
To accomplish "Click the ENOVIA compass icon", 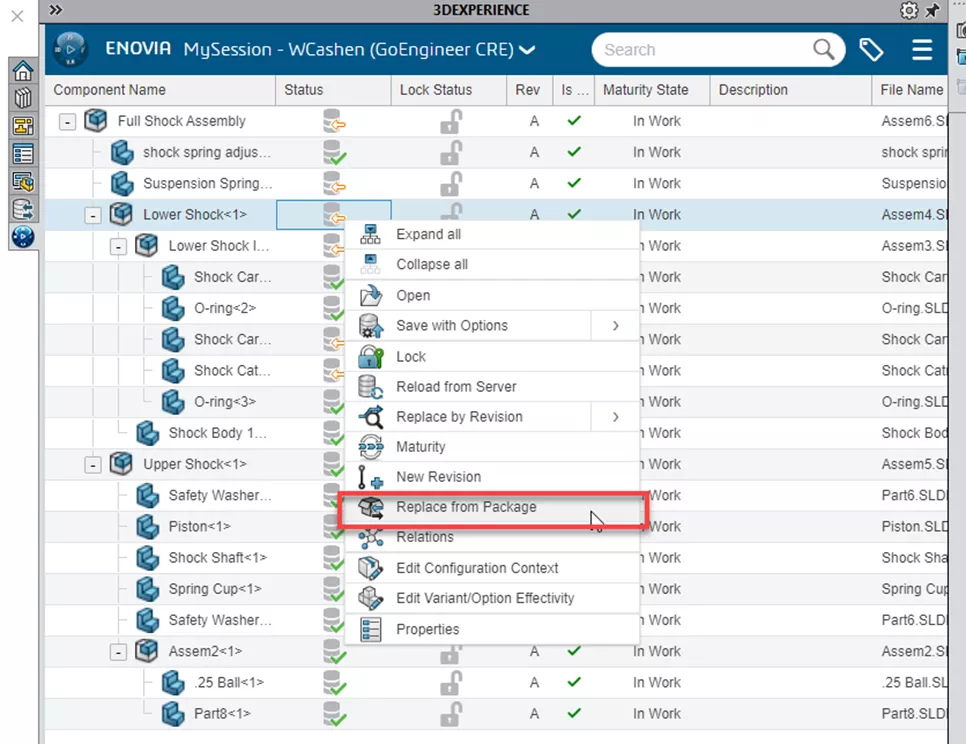I will tap(71, 49).
